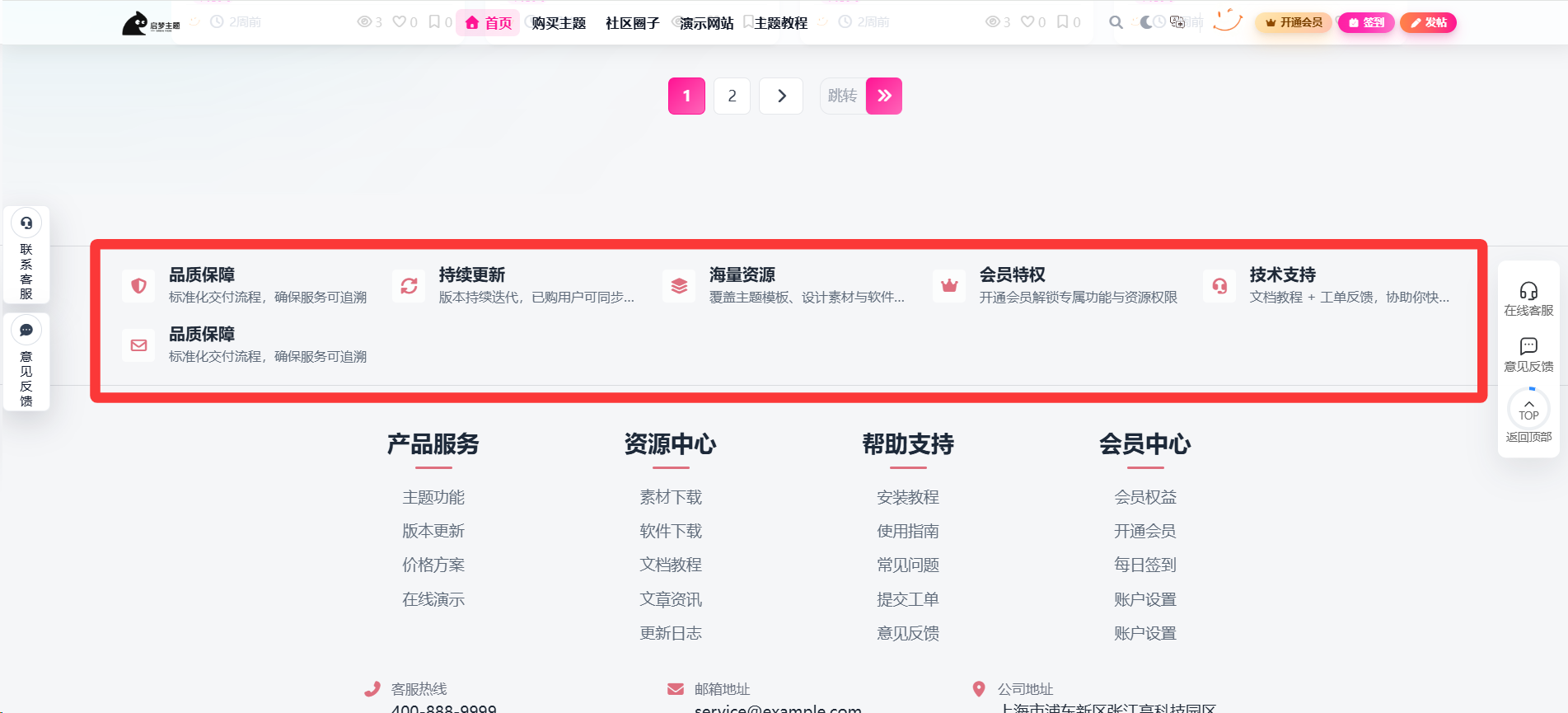
Task: Click the phone icon by 客服热线
Action: [372, 689]
